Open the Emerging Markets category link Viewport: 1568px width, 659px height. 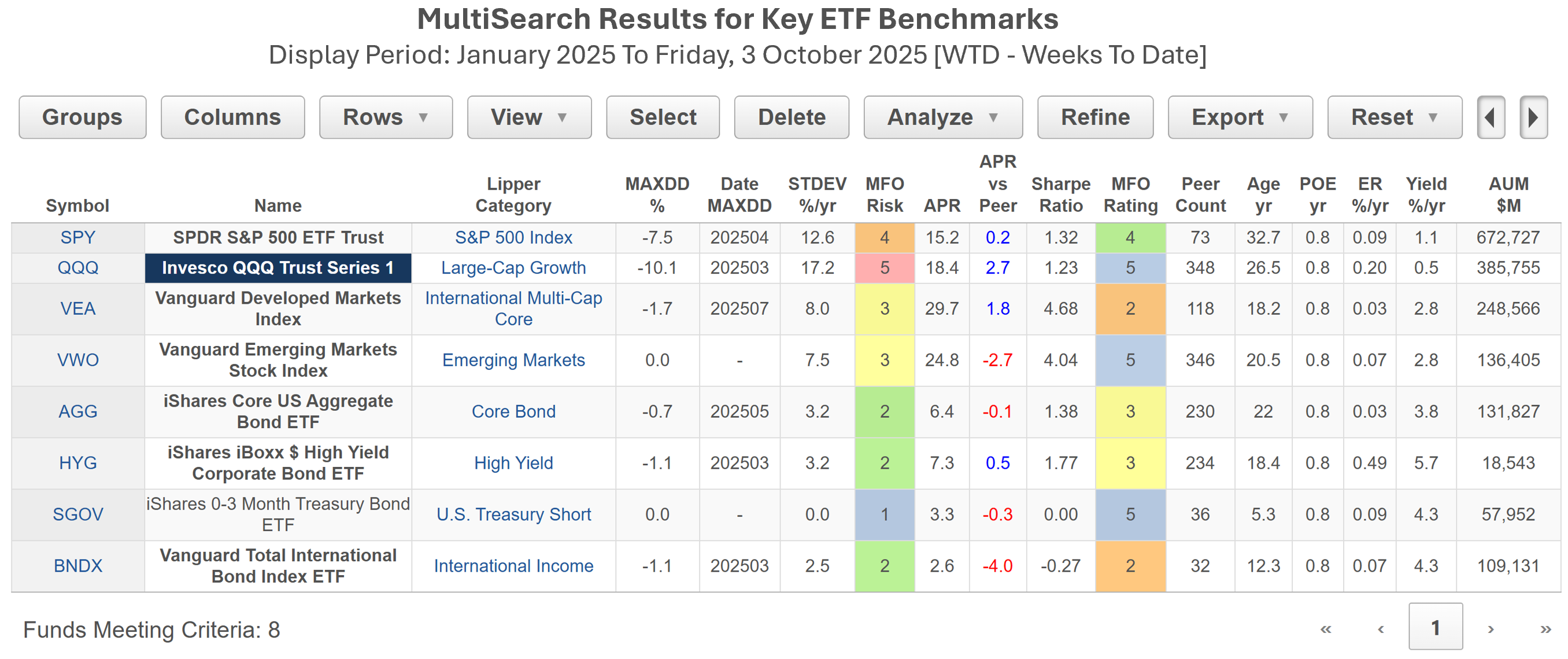point(513,360)
